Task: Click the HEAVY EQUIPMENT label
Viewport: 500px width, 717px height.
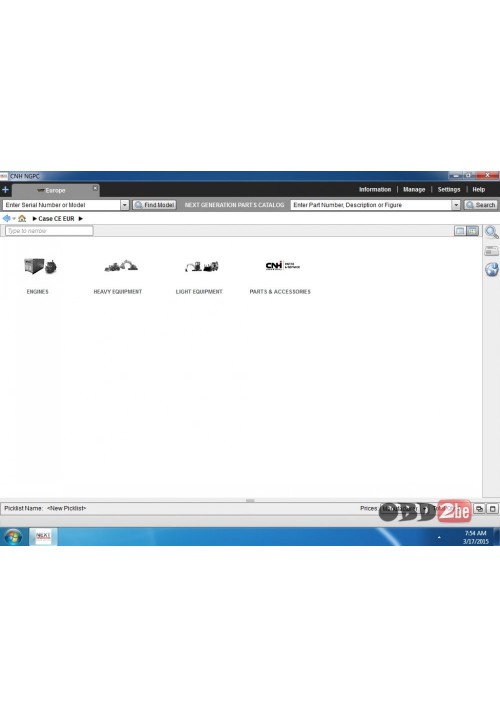Action: pos(118,292)
